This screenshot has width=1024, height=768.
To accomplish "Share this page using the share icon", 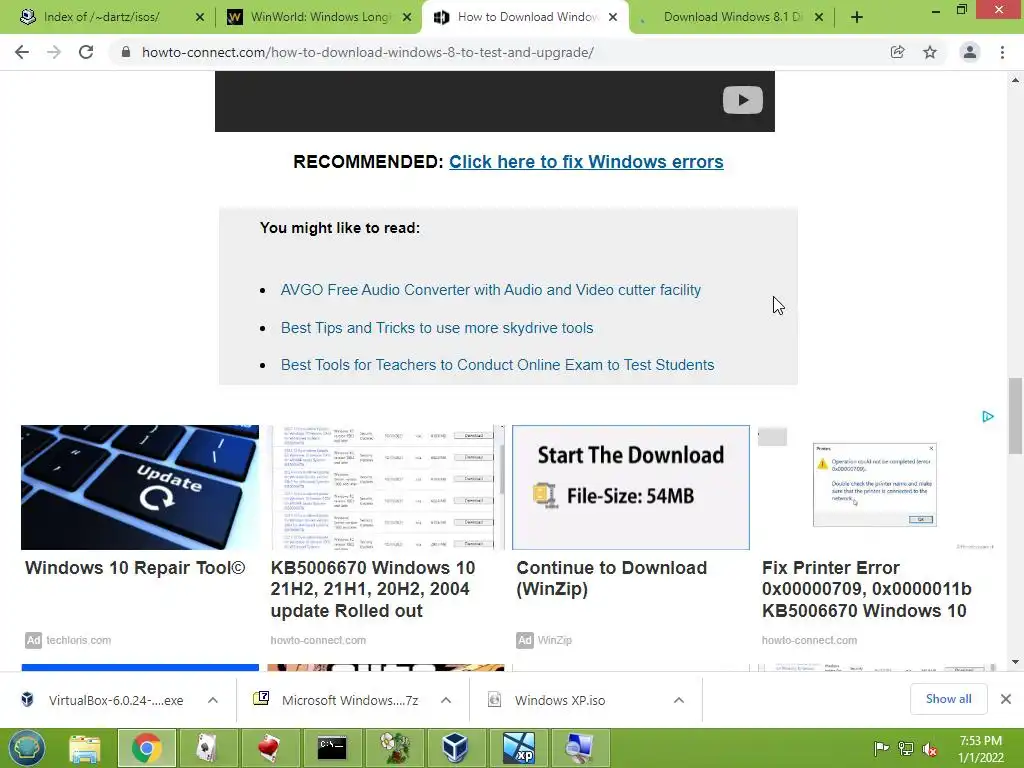I will click(897, 52).
